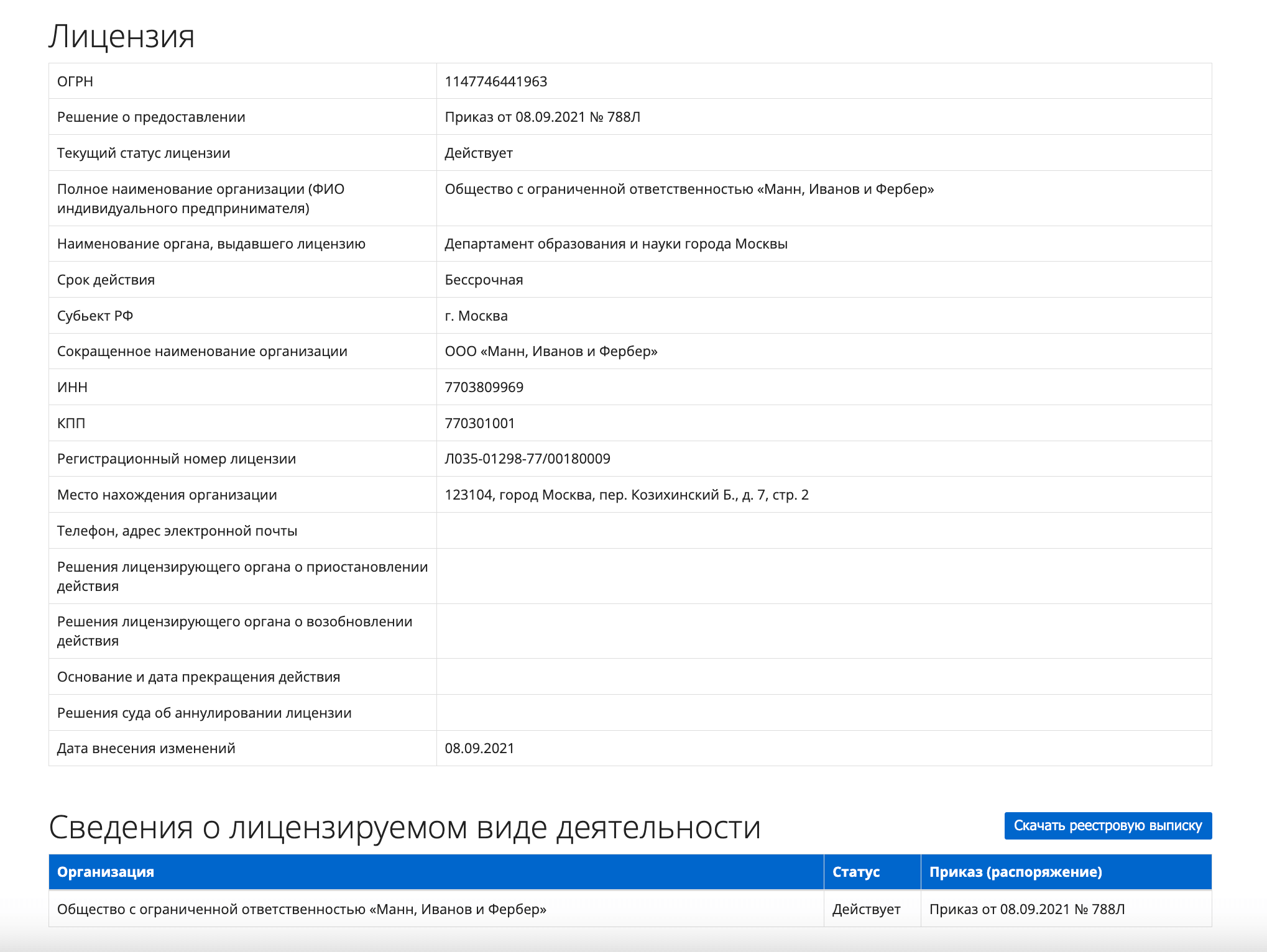Click the 'Полное наименование организации' label
Viewport: 1267px width, 952px height.
(201, 198)
